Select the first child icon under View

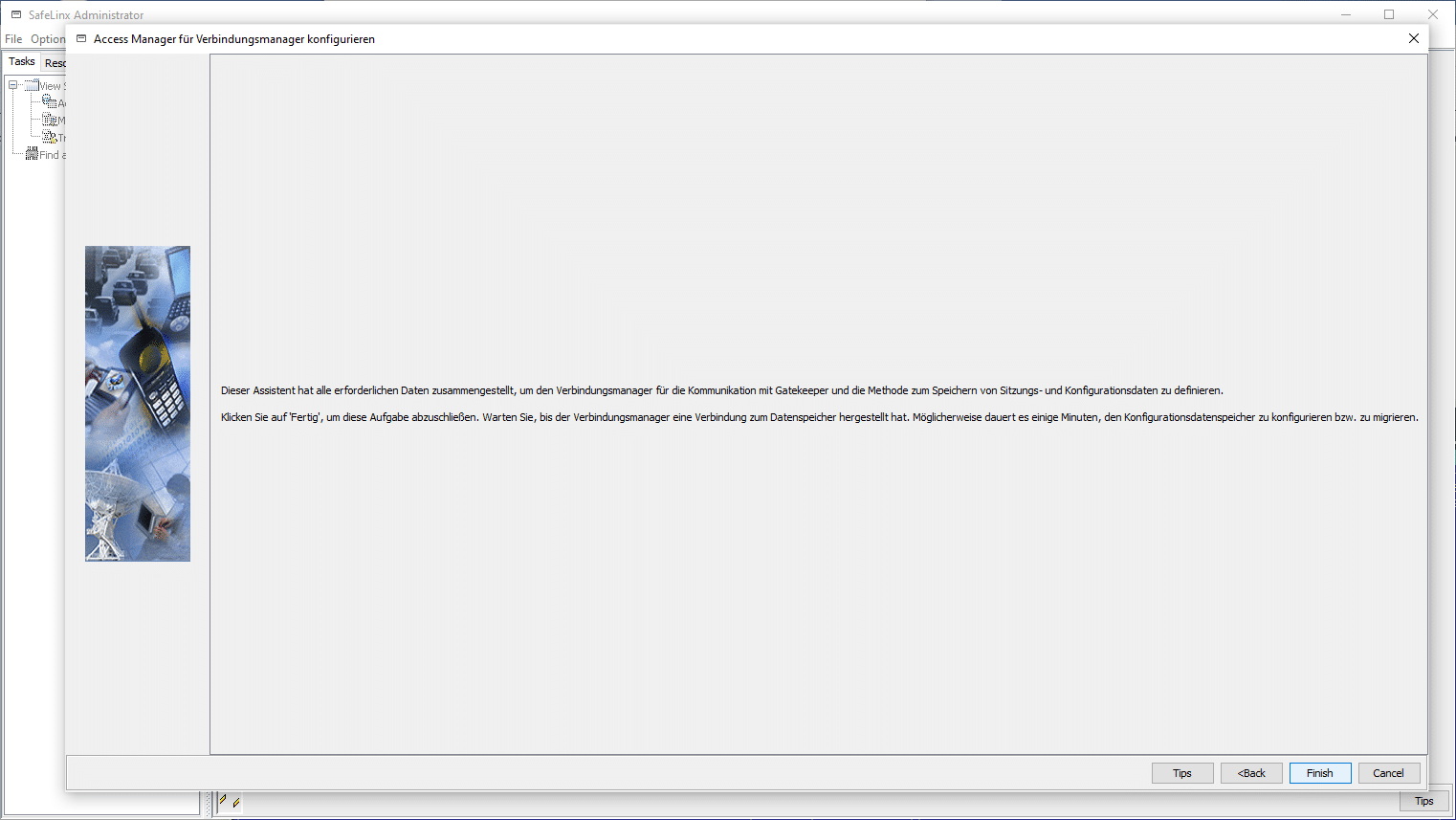tap(49, 102)
